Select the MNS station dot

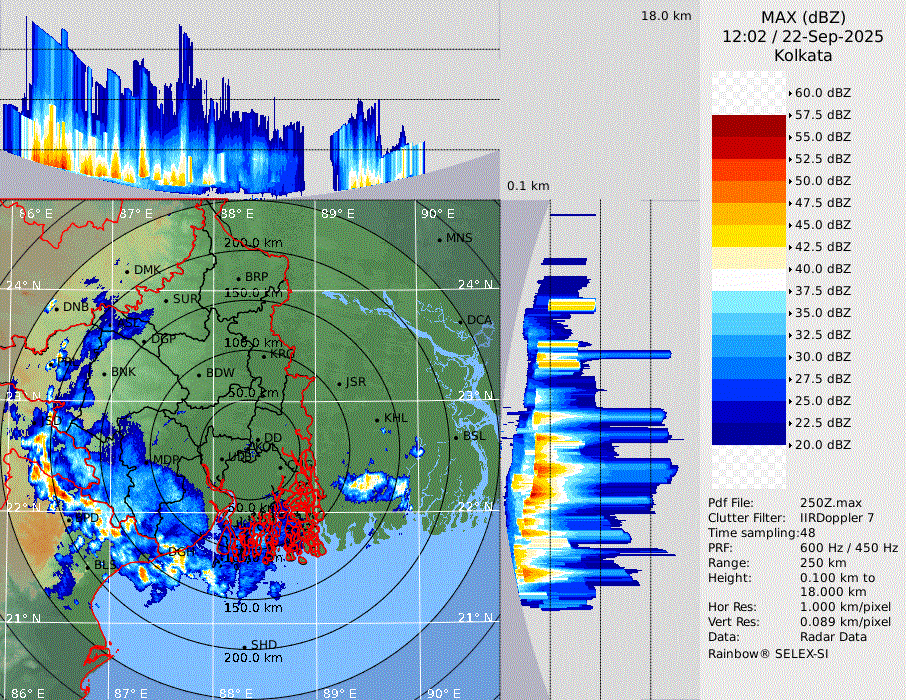pos(439,240)
